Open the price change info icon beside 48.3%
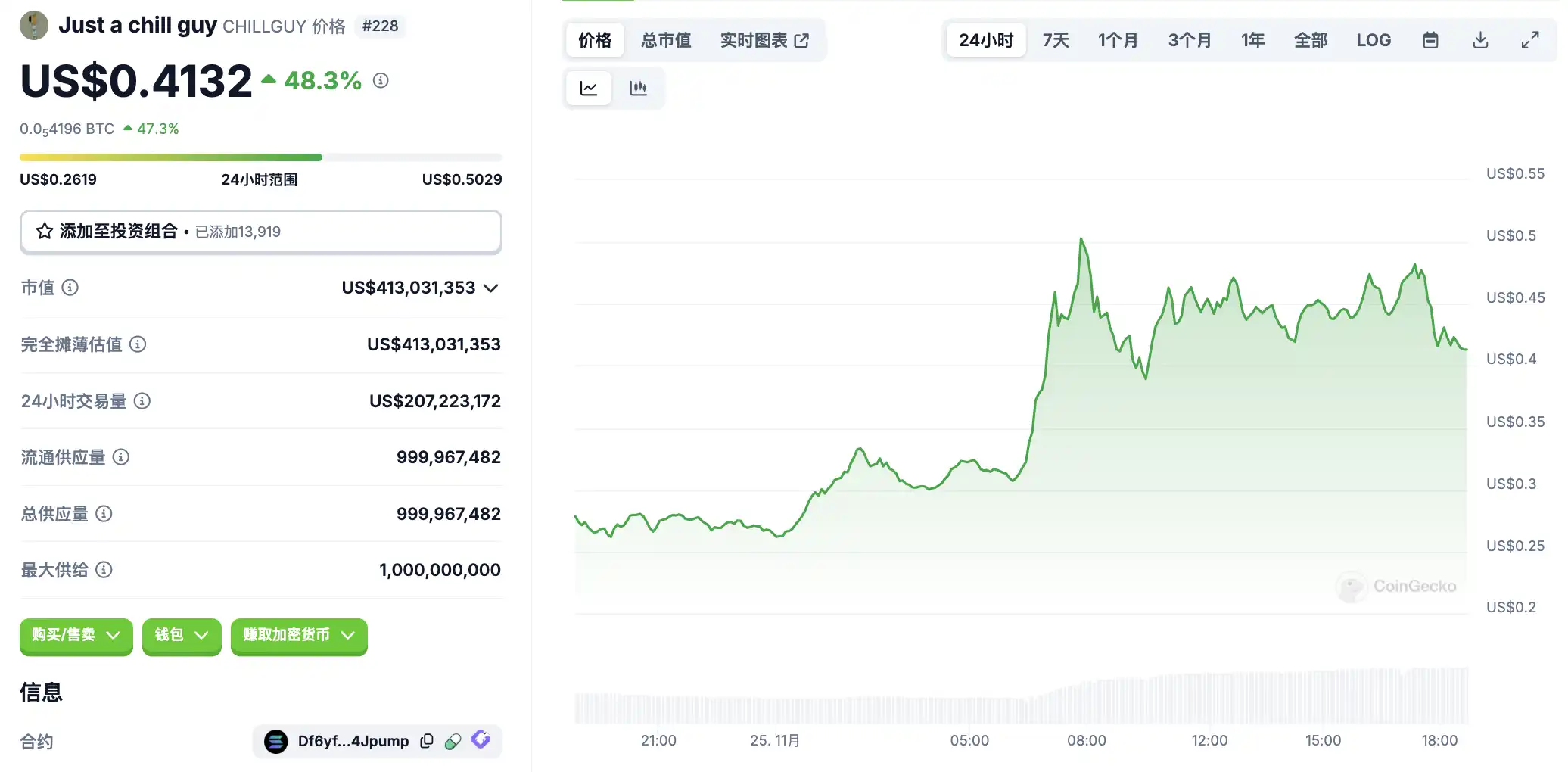Screen dimensions: 1568x772 [381, 80]
